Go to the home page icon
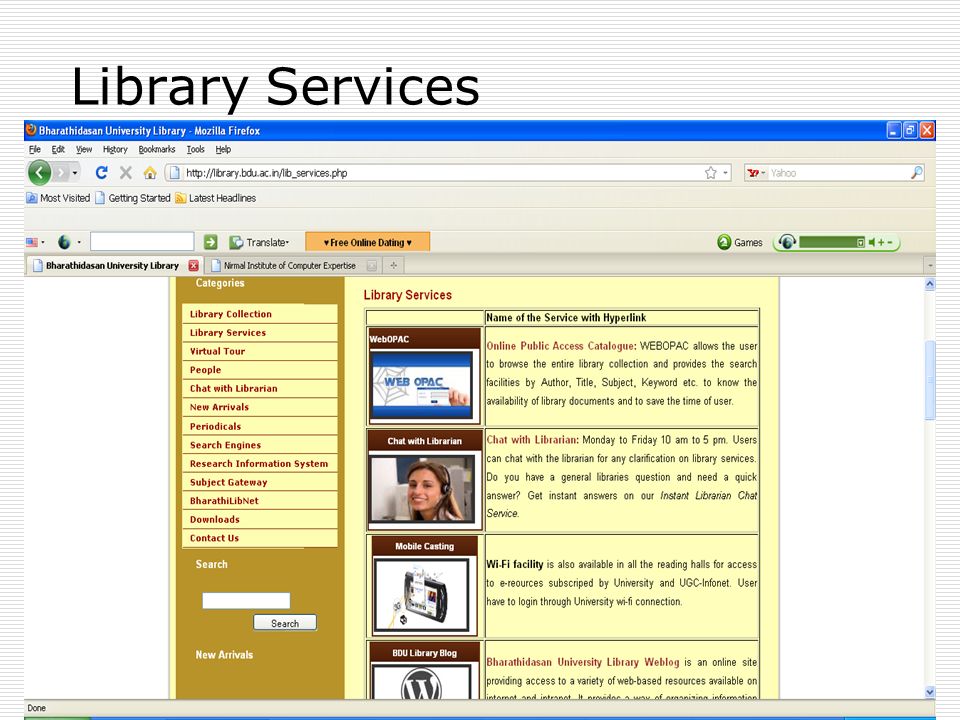Screen dimensions: 960x720 click(x=150, y=173)
